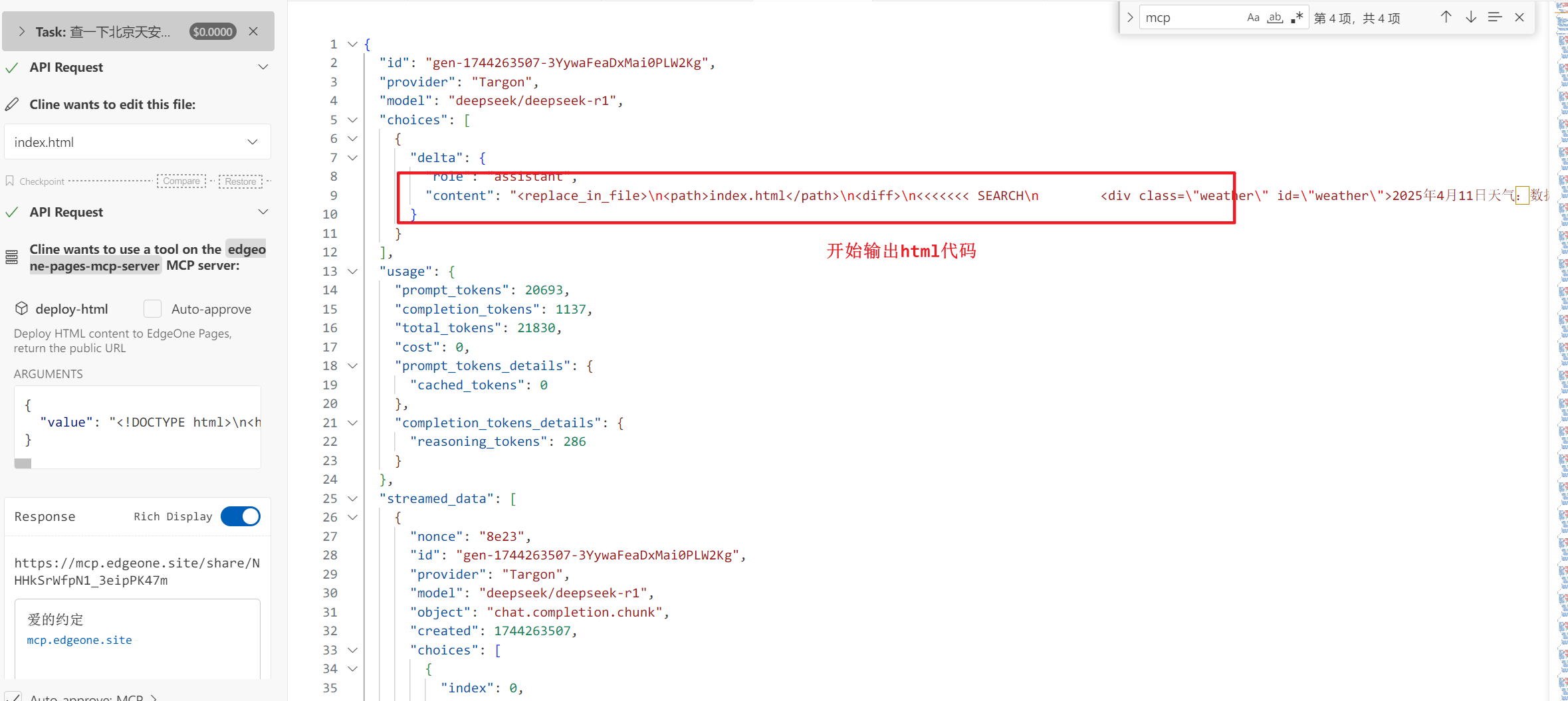This screenshot has height=701, width=1568.
Task: Click the pencil edit-file icon
Action: coord(12,104)
